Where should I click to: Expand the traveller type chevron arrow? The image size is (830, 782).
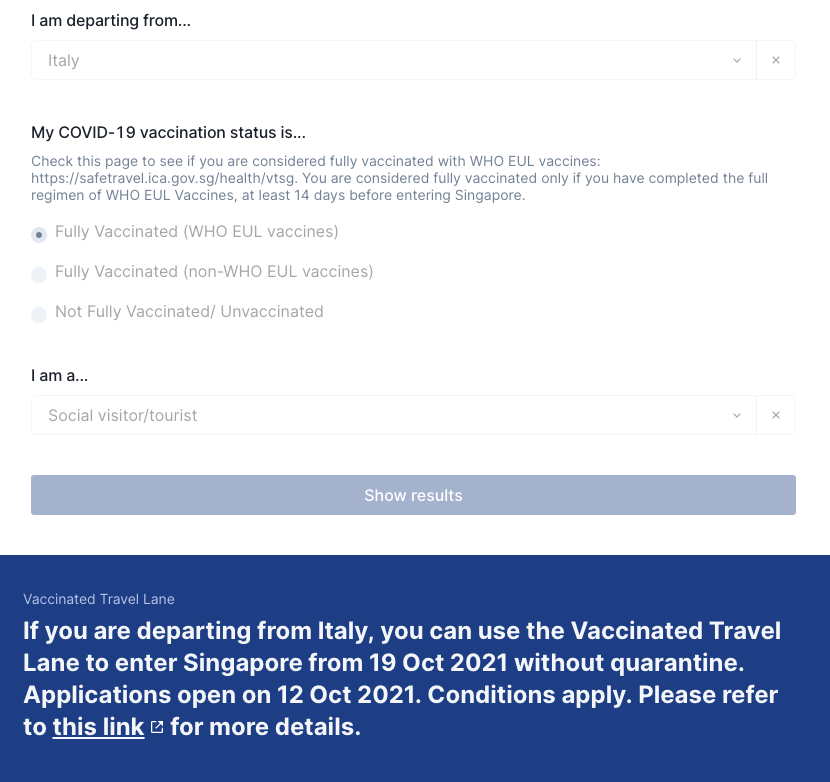(737, 415)
